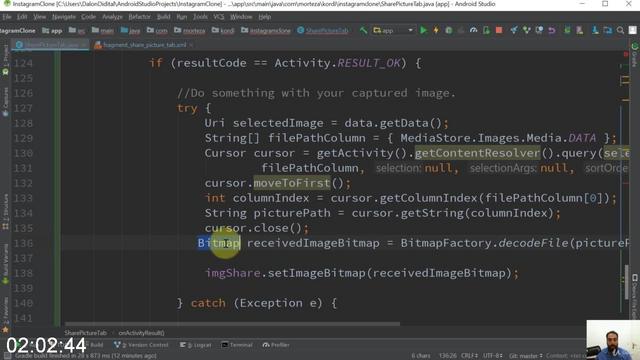Click the SharePictureTab breadcrumb class
640x360 pixels.
[323, 31]
